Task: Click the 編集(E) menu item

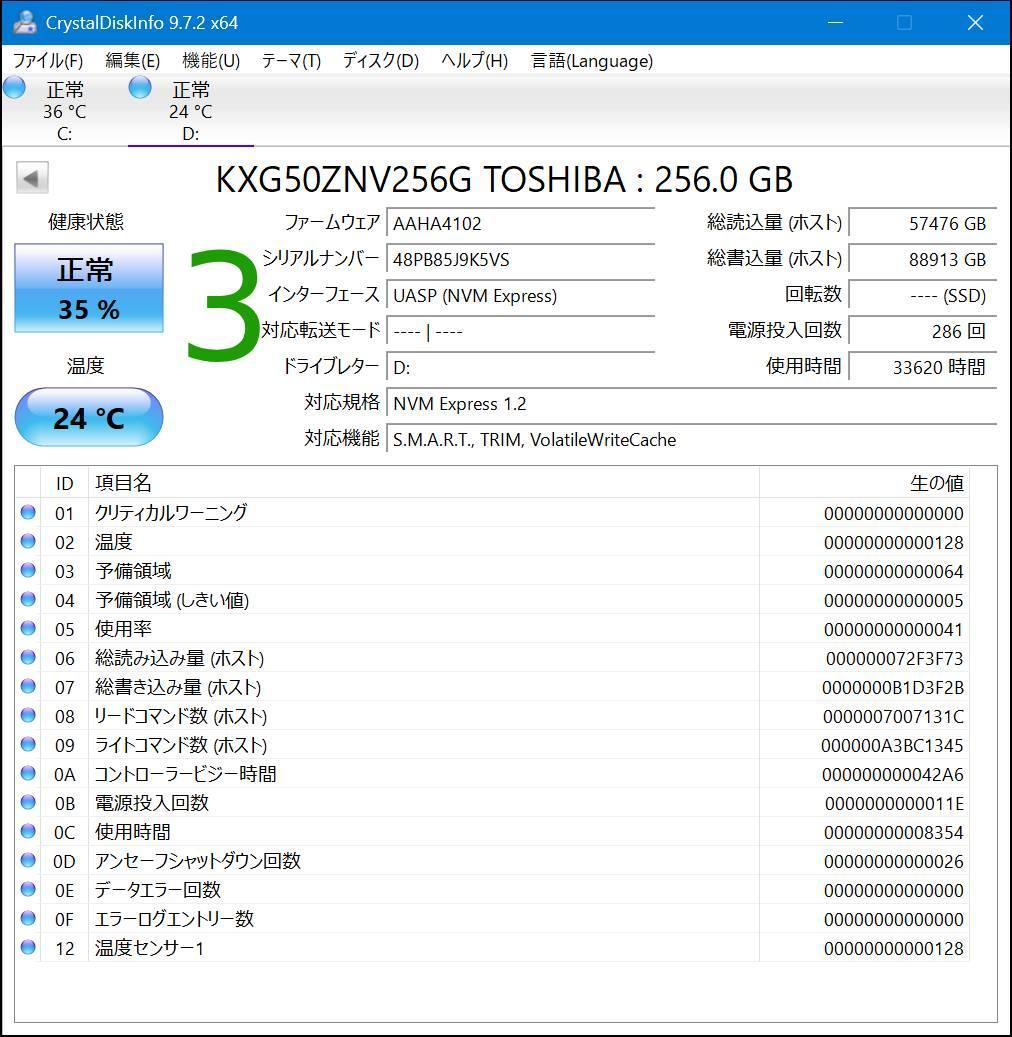Action: coord(131,61)
